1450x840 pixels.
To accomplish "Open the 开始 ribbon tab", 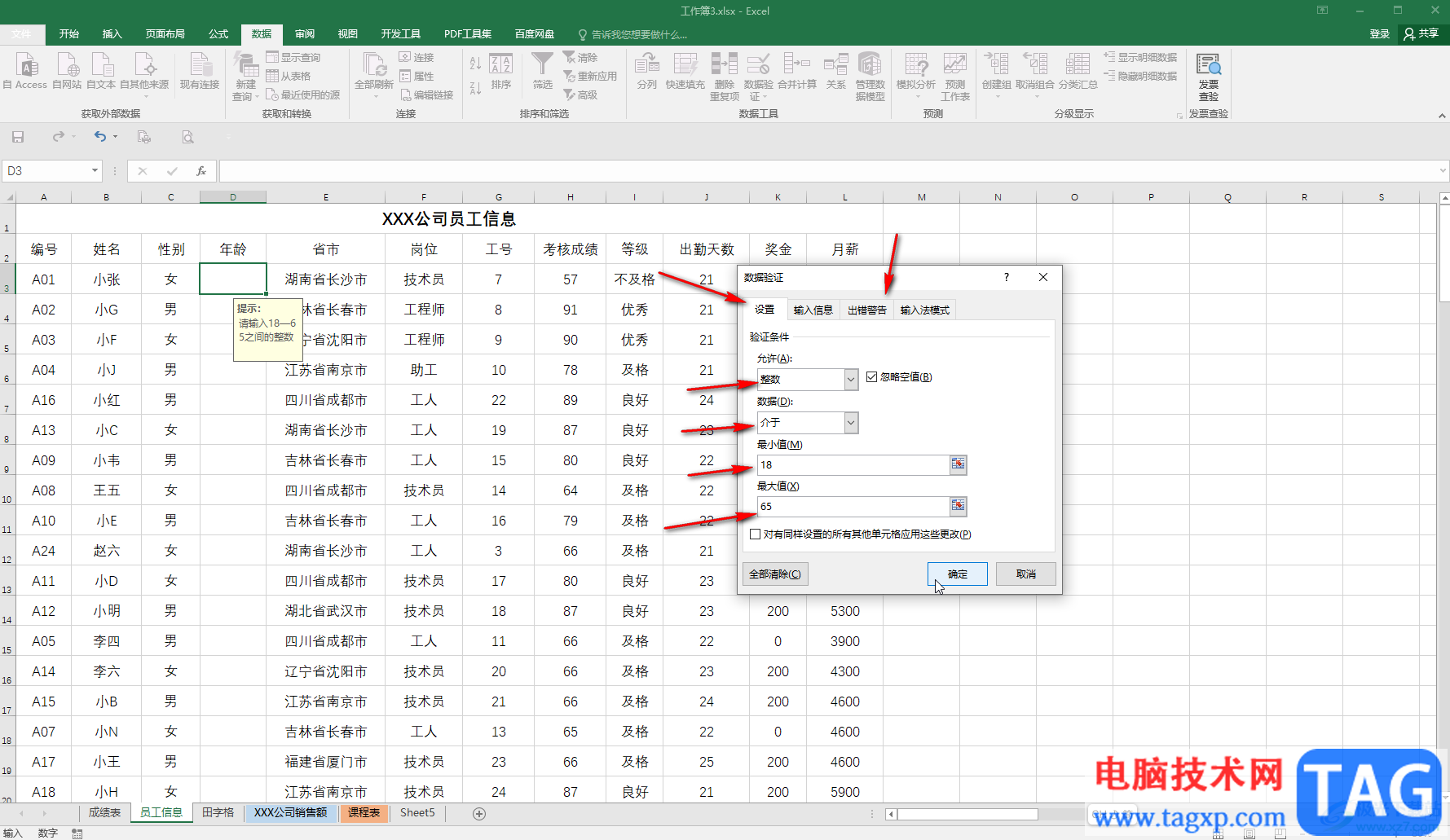I will 69,34.
